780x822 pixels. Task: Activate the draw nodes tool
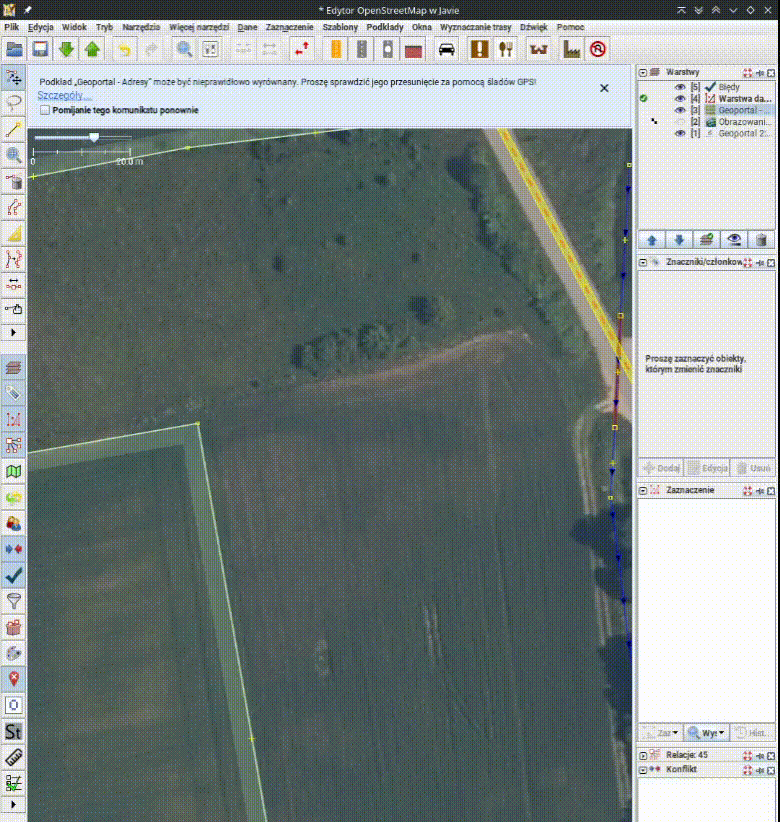click(14, 129)
